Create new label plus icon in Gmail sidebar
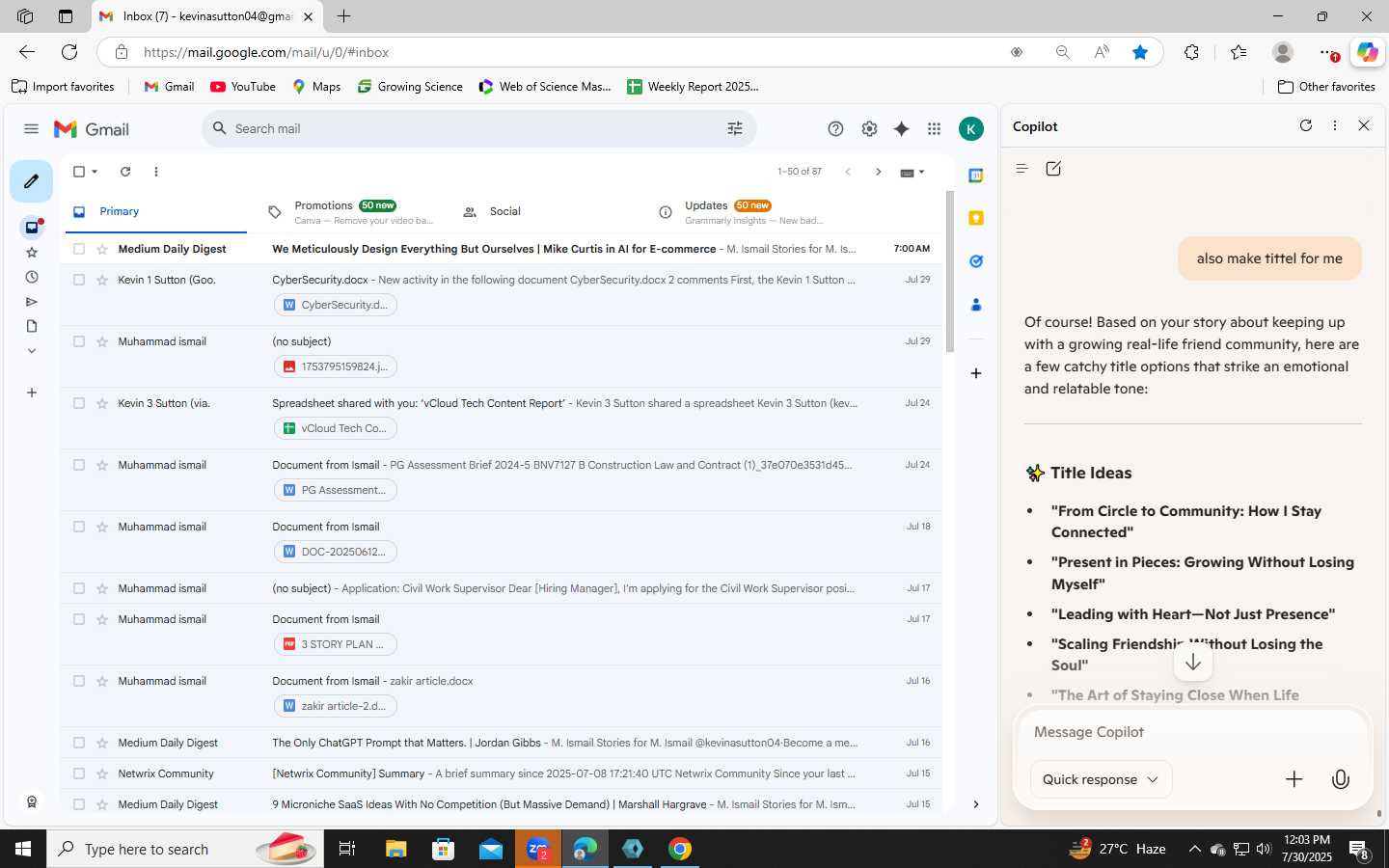This screenshot has height=868, width=1389. [32, 393]
